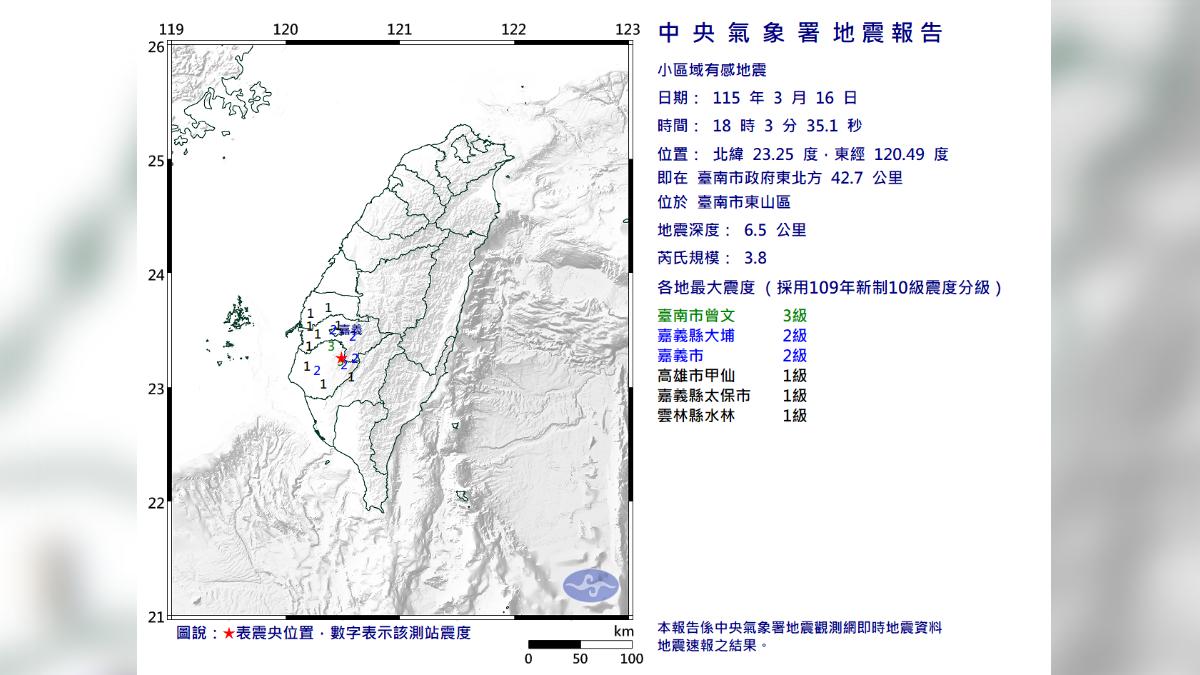
Task: Click the 嘉義 city label on the map
Action: click(351, 329)
